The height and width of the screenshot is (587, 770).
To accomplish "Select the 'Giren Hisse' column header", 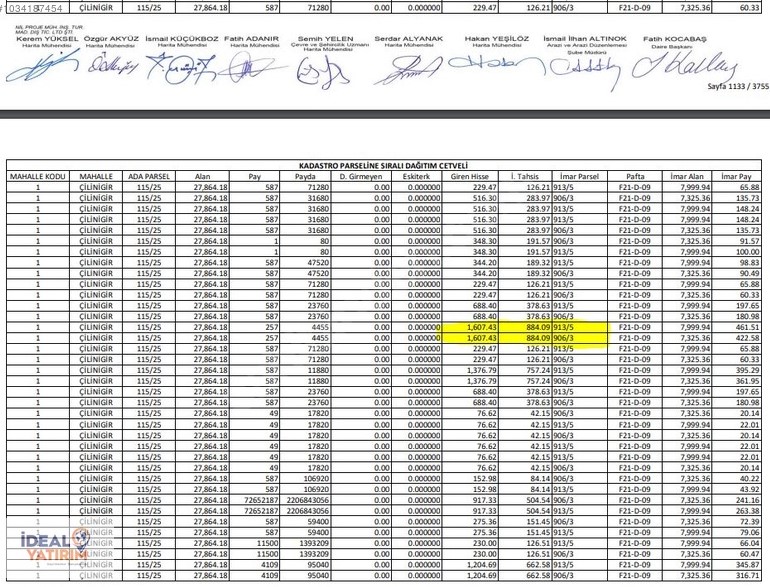I will tap(470, 176).
